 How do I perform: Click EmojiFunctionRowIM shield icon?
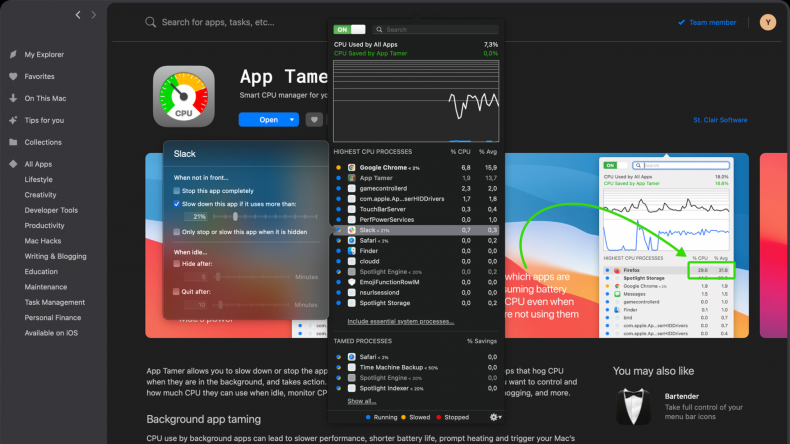pyautogui.click(x=352, y=282)
